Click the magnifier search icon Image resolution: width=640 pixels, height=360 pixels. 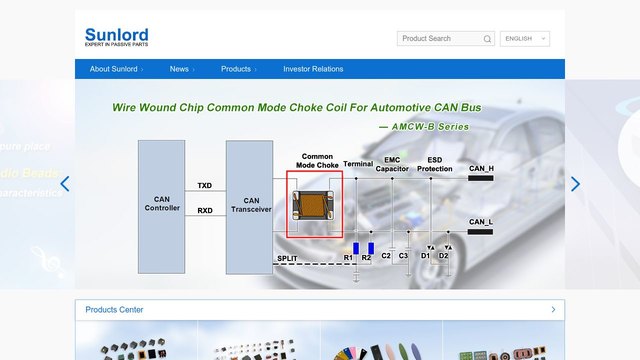[x=487, y=39]
